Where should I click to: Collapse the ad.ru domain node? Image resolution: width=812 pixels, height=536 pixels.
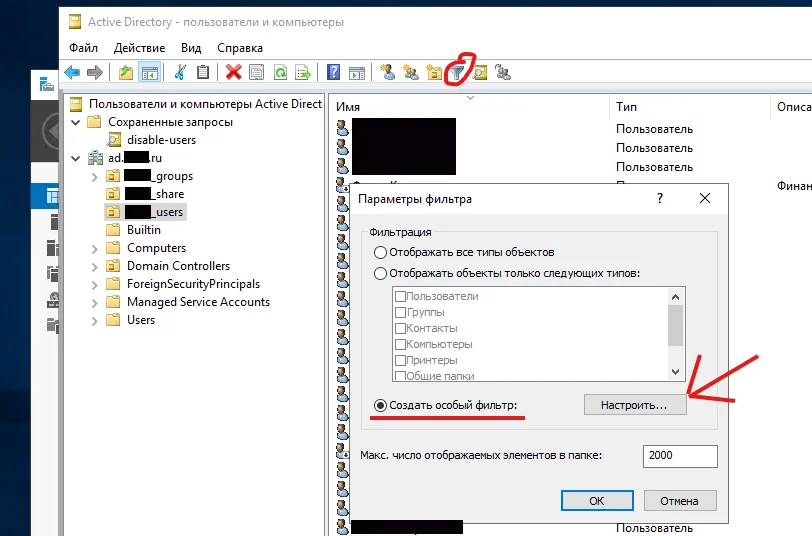coord(76,158)
